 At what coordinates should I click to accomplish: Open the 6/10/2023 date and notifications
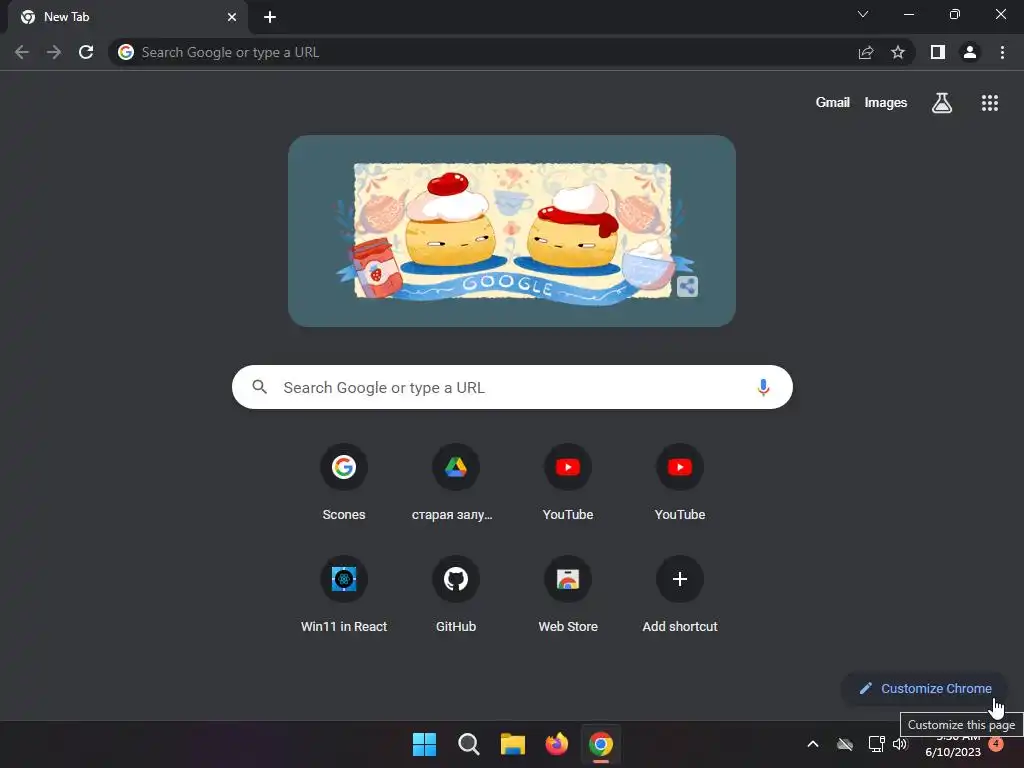(953, 752)
